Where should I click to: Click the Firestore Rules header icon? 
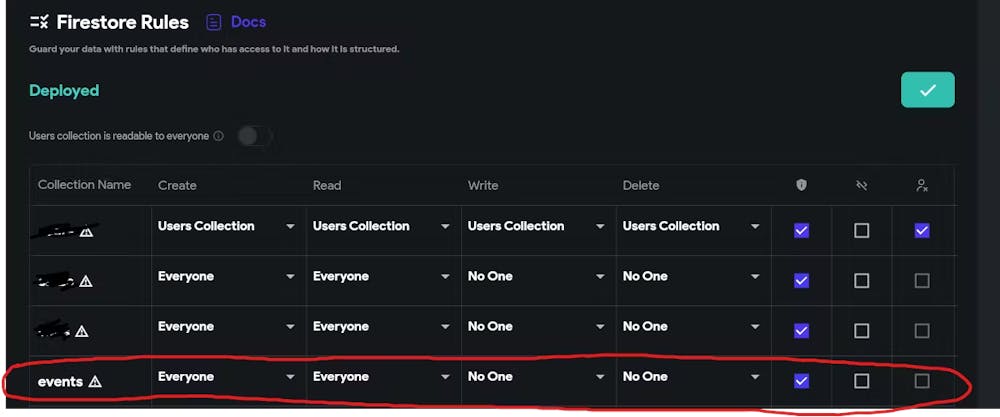(x=39, y=21)
